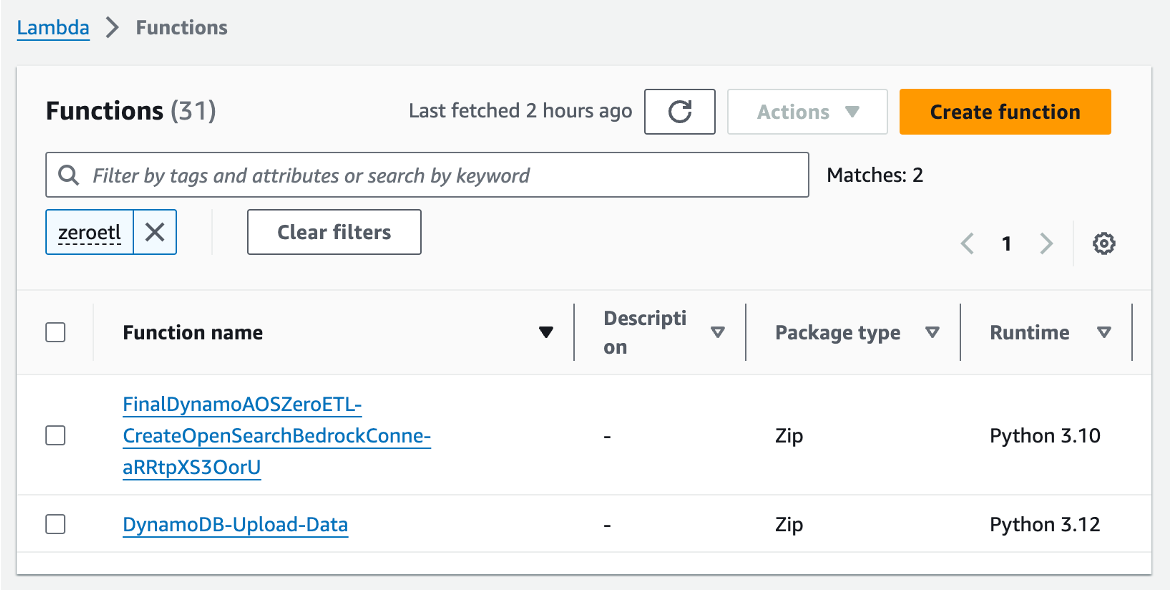Sort by Runtime column arrow
Screen dimensions: 1170x590
point(1104,333)
